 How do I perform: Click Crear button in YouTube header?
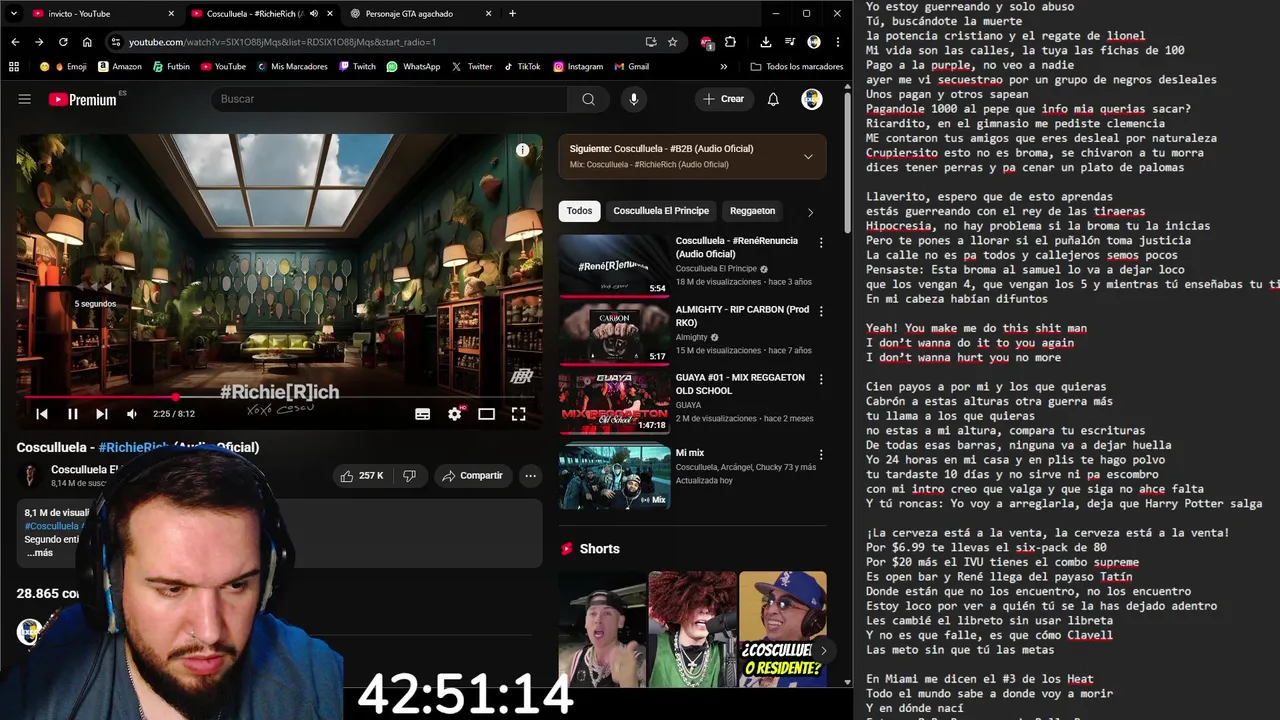tap(723, 99)
